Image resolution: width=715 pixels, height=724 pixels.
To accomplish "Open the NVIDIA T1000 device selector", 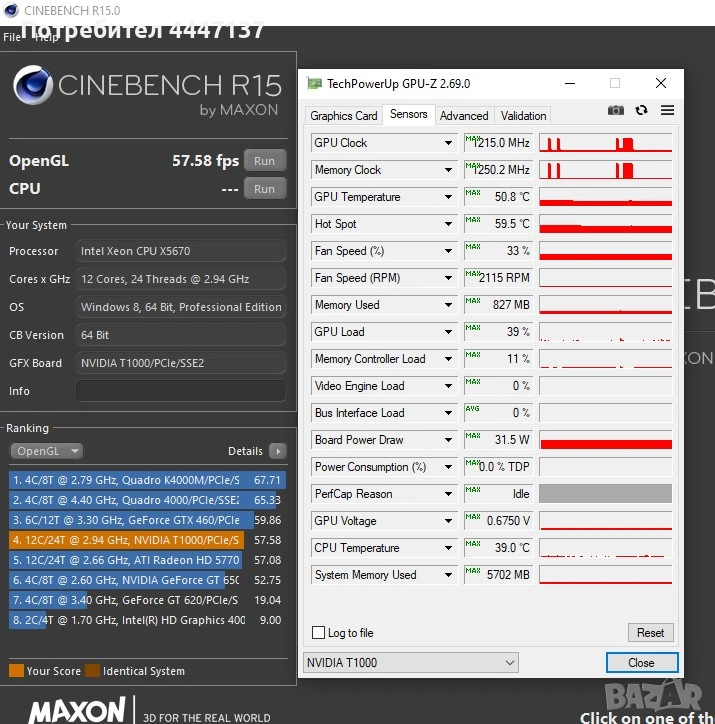I will pos(410,662).
